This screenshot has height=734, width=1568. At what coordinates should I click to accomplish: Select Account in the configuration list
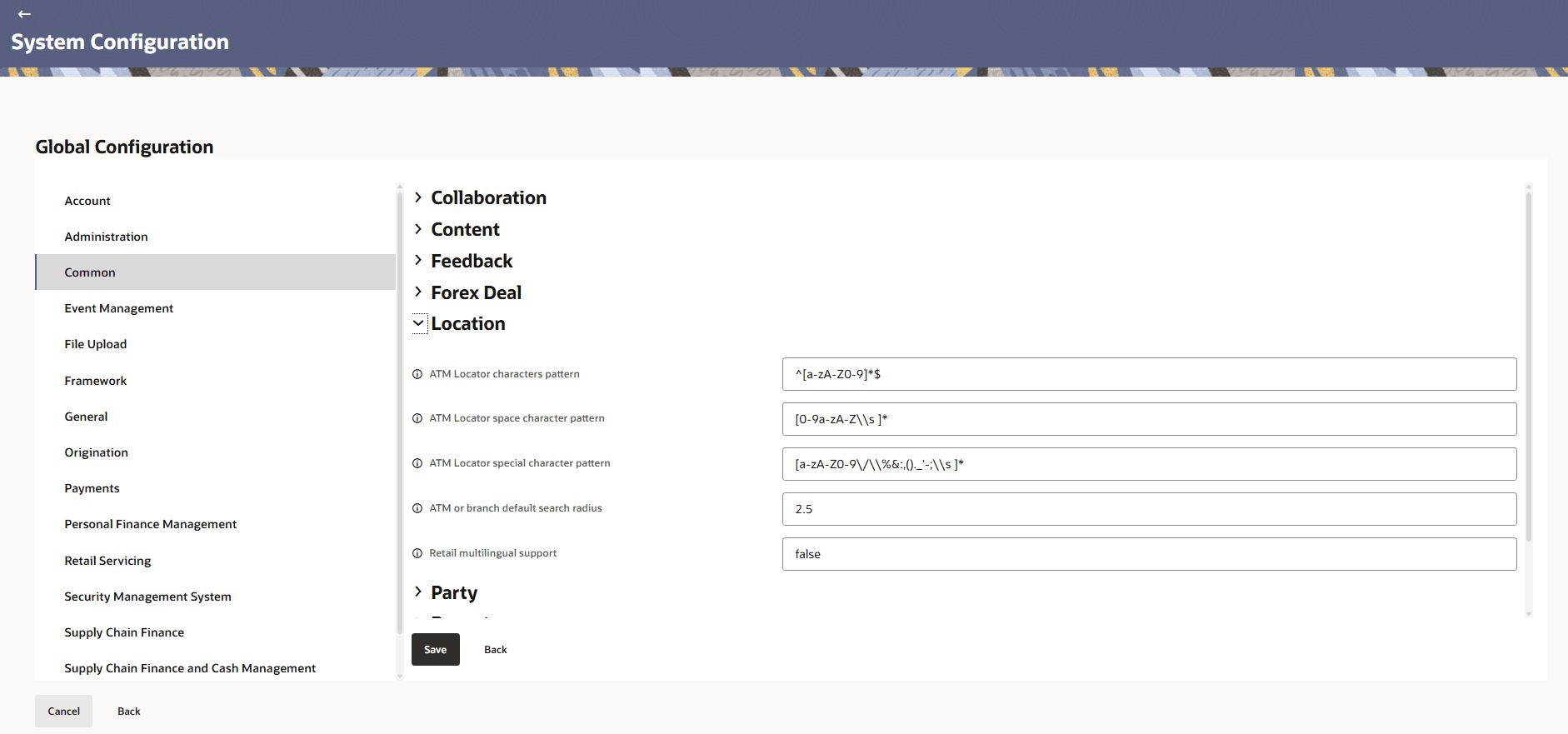click(215, 201)
